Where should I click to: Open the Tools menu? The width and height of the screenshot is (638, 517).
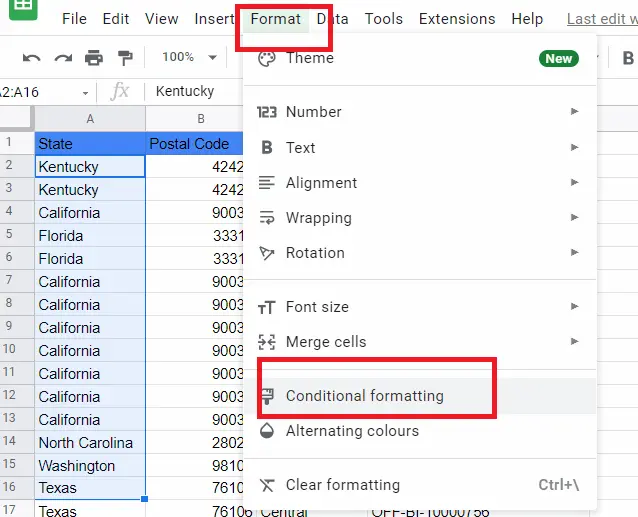[x=384, y=19]
